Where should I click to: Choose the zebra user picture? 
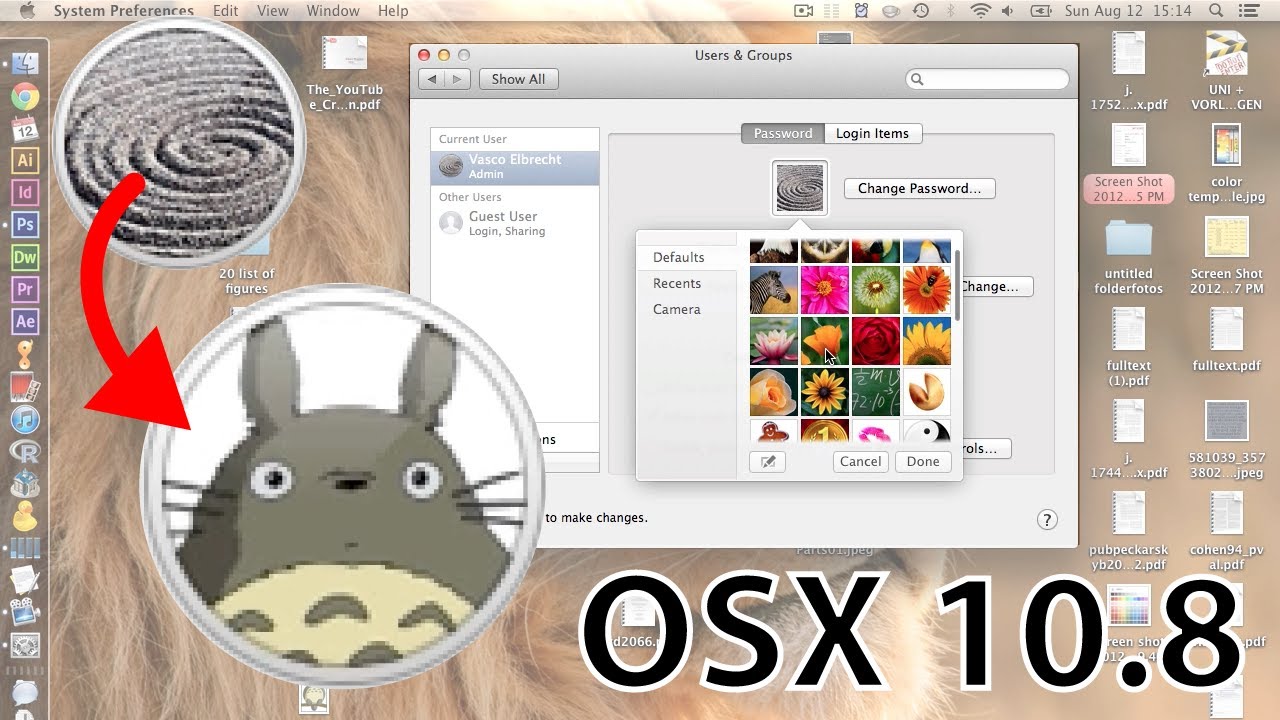coord(774,290)
